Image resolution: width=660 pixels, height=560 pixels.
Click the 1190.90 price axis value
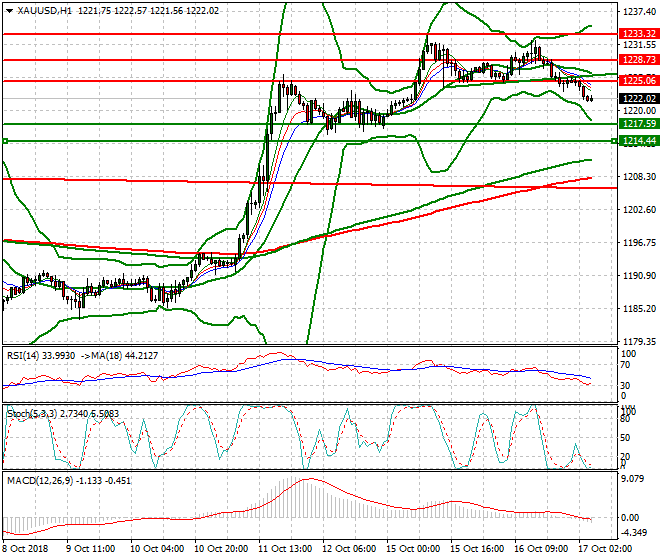pyautogui.click(x=639, y=275)
